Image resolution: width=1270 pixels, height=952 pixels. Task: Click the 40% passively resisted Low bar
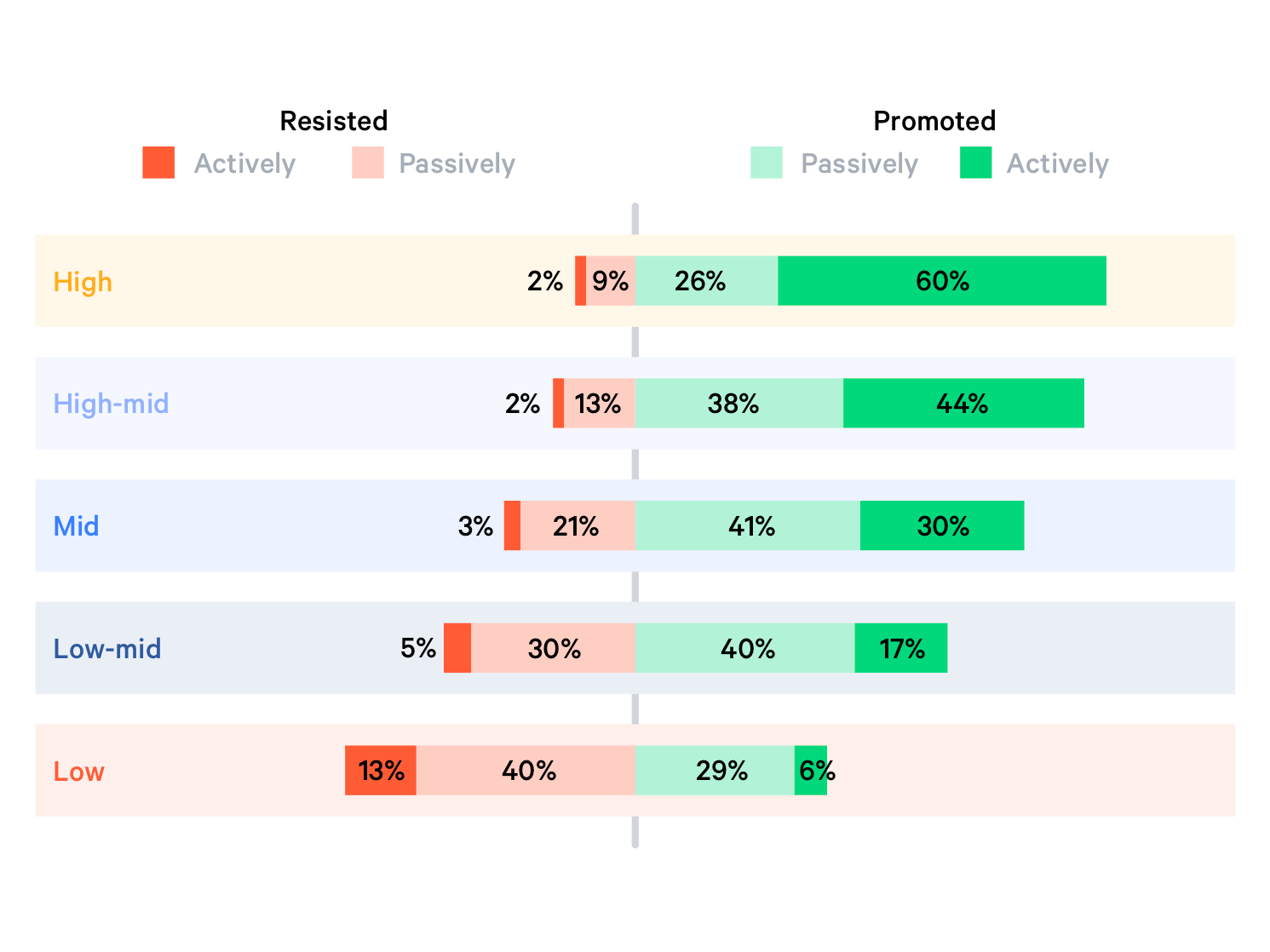tap(526, 771)
